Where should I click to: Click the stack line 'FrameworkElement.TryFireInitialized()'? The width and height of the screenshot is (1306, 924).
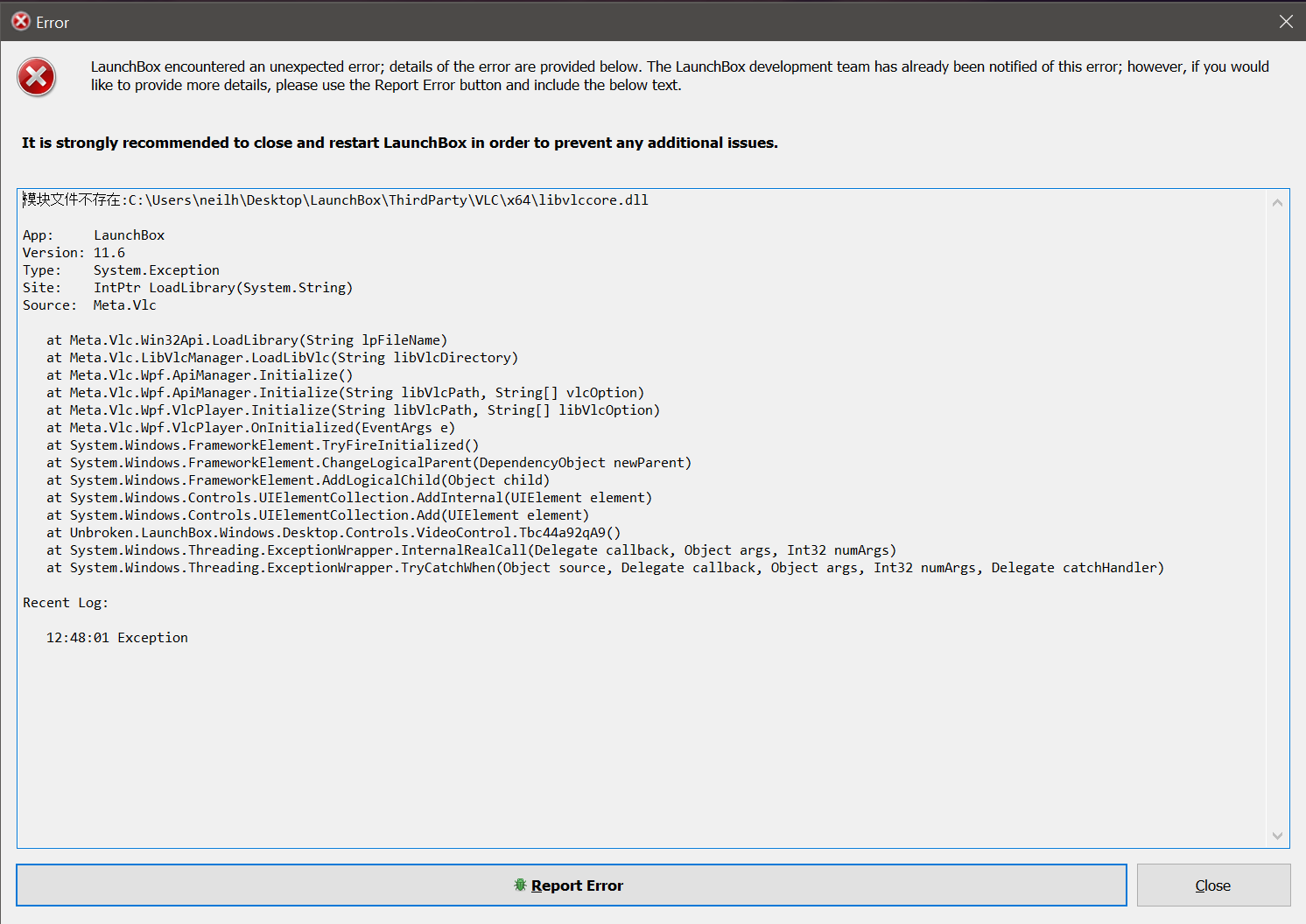pyautogui.click(x=263, y=444)
